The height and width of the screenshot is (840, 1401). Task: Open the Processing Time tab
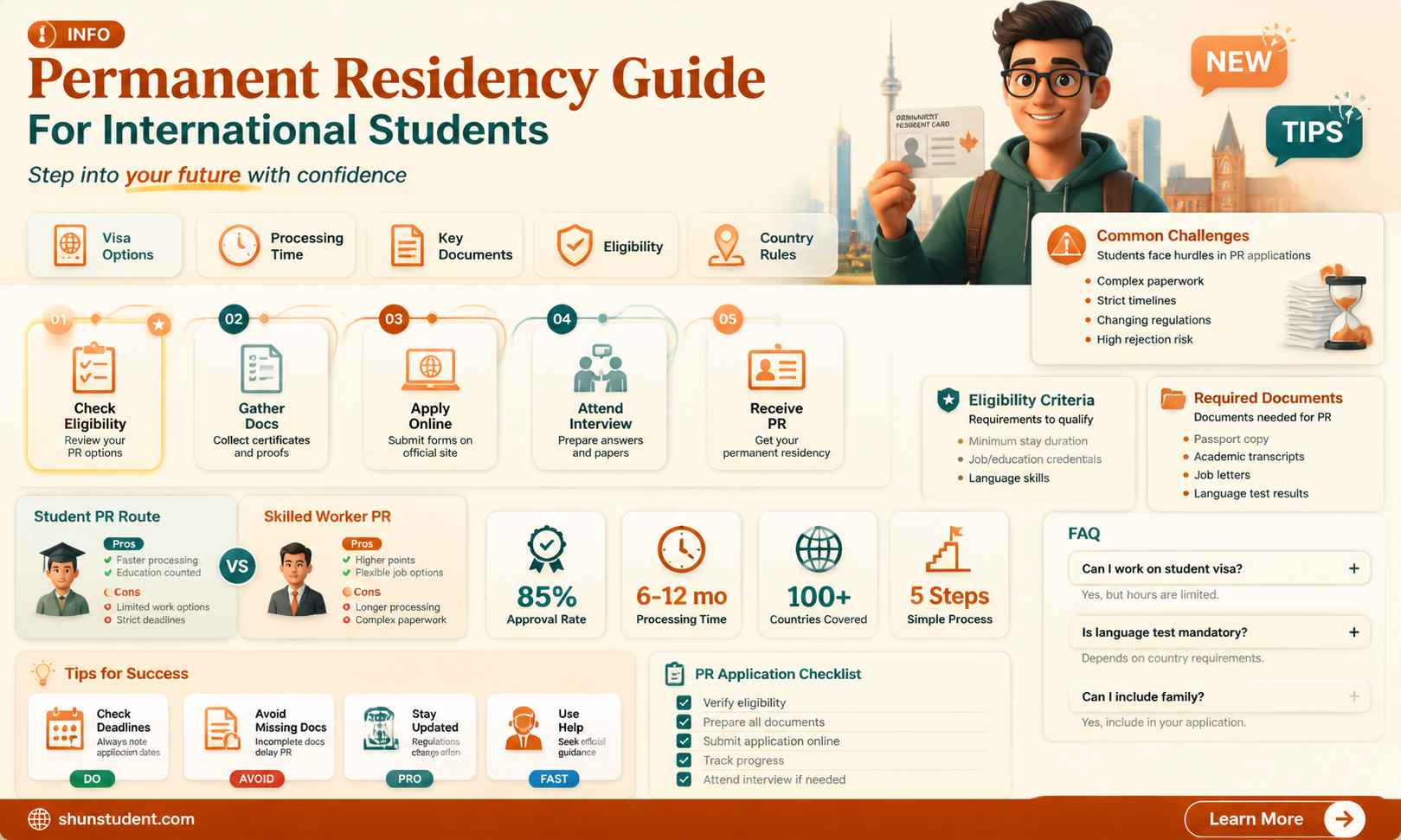click(x=276, y=246)
